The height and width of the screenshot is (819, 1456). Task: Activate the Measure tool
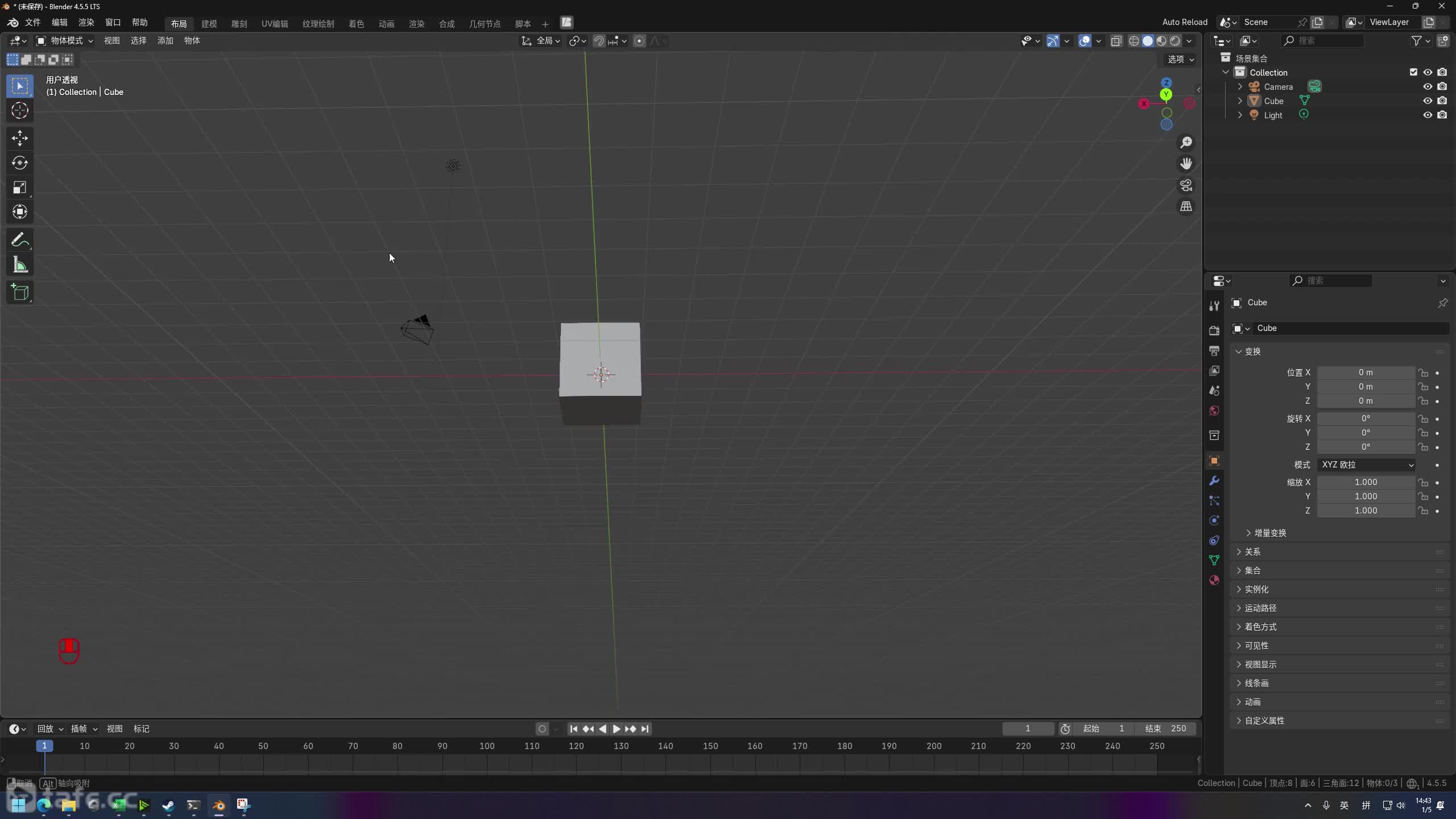[20, 265]
